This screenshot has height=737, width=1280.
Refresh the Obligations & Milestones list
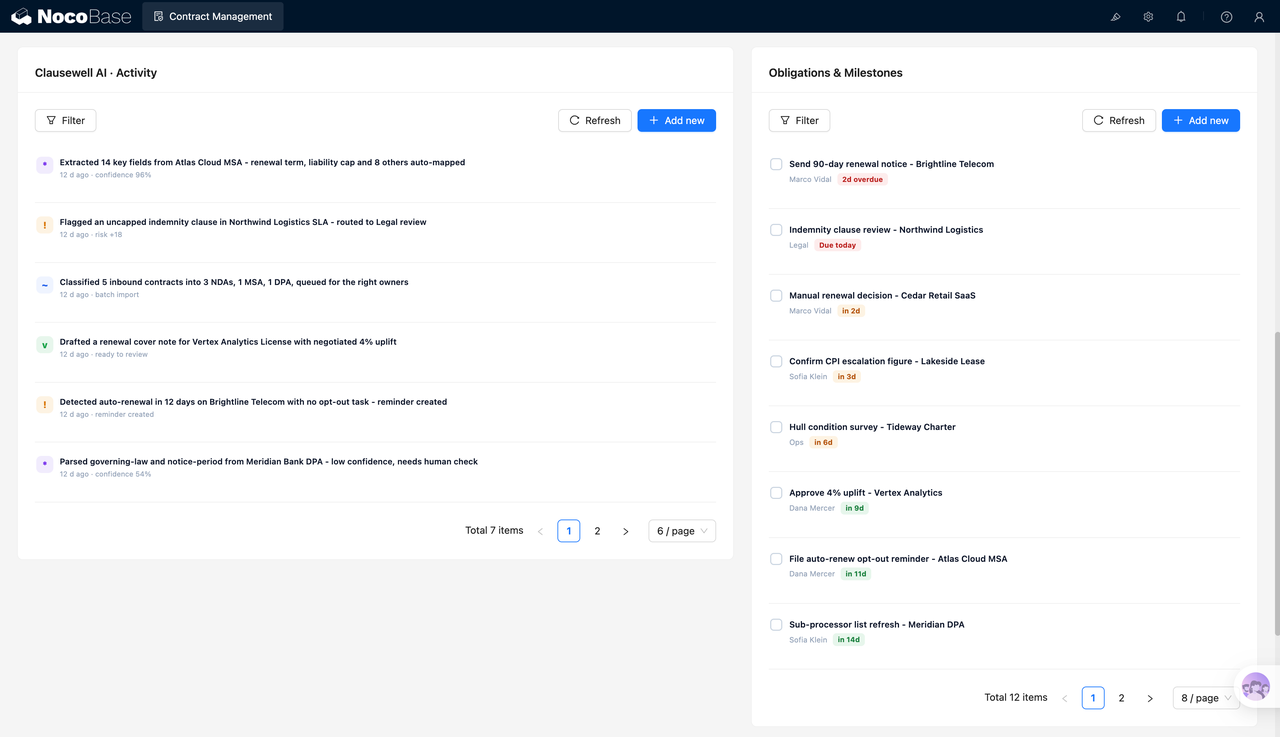[x=1119, y=120]
